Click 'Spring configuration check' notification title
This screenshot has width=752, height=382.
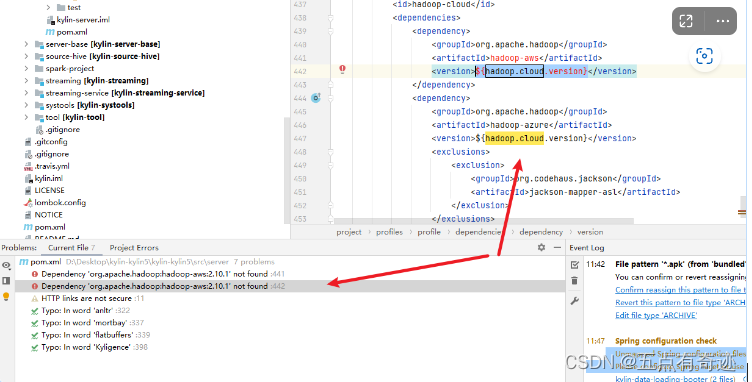pyautogui.click(x=666, y=341)
